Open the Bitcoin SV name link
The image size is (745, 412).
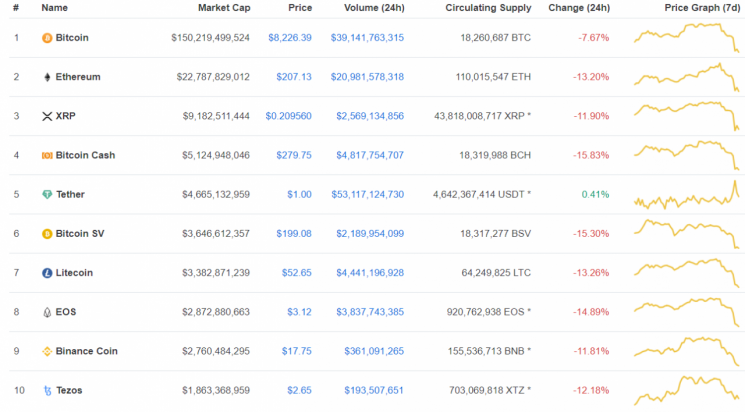point(80,234)
